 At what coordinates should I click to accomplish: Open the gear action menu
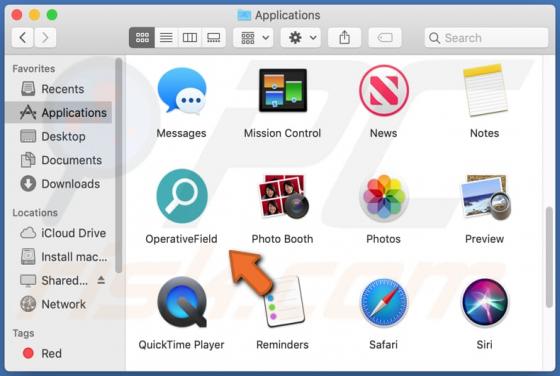pyautogui.click(x=301, y=37)
